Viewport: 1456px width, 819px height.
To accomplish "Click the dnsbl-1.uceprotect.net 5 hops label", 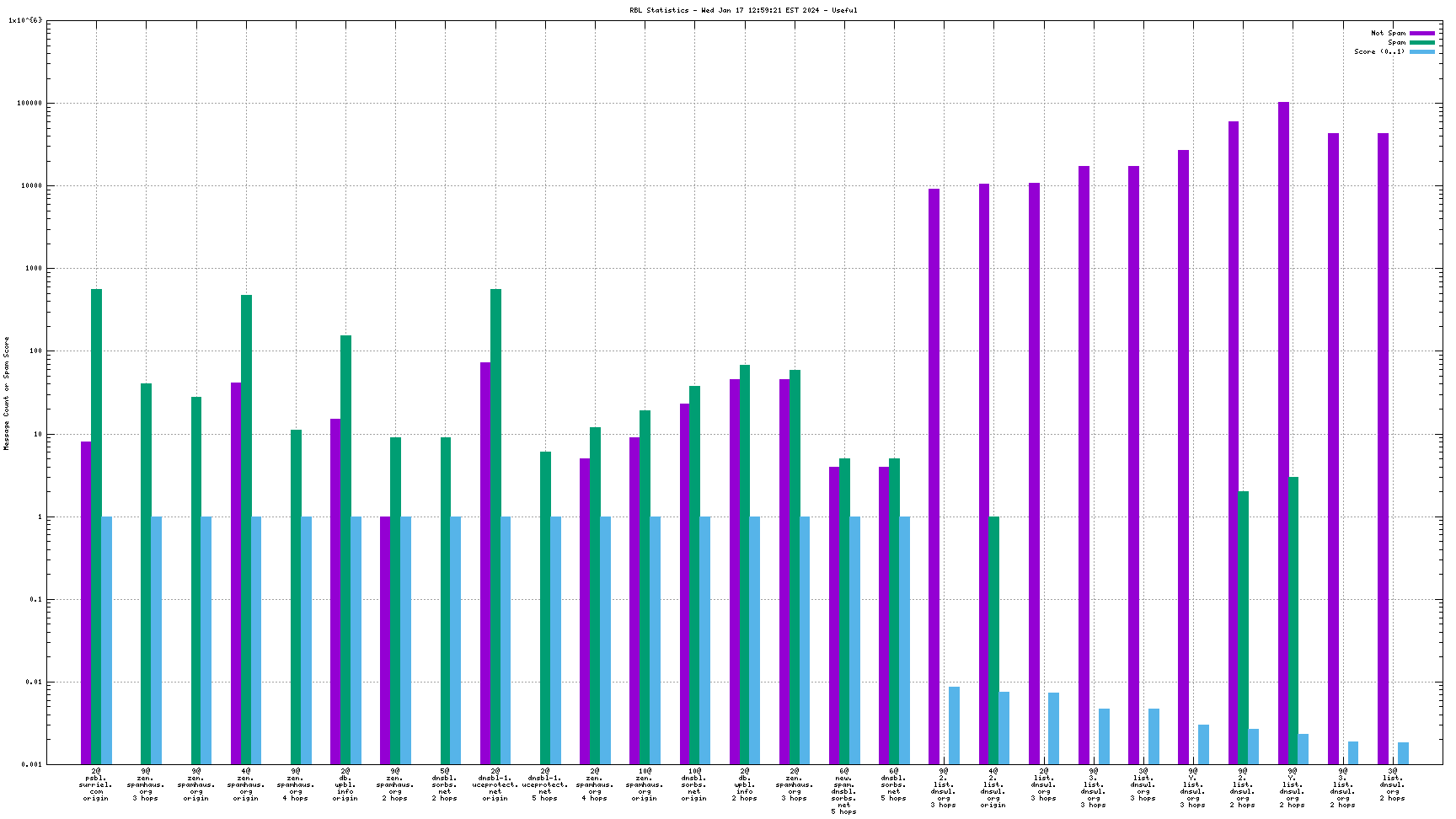I will [545, 784].
